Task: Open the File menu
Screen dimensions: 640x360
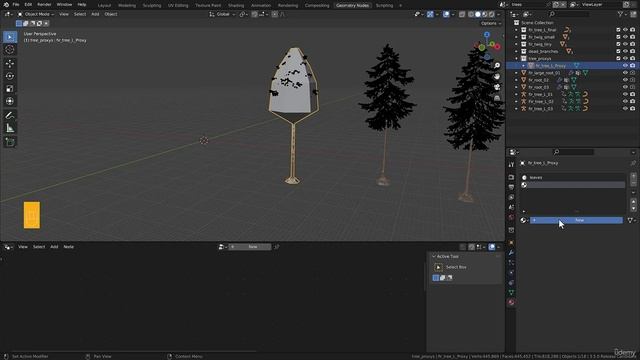Action: [x=16, y=4]
